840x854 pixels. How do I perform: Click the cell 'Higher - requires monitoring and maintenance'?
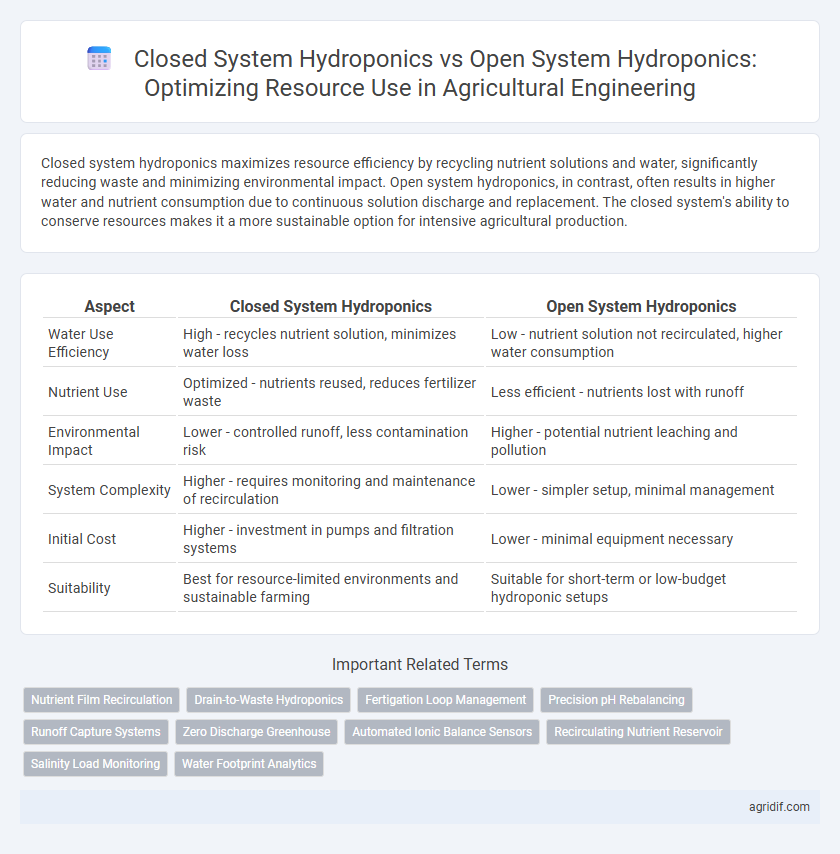click(331, 490)
